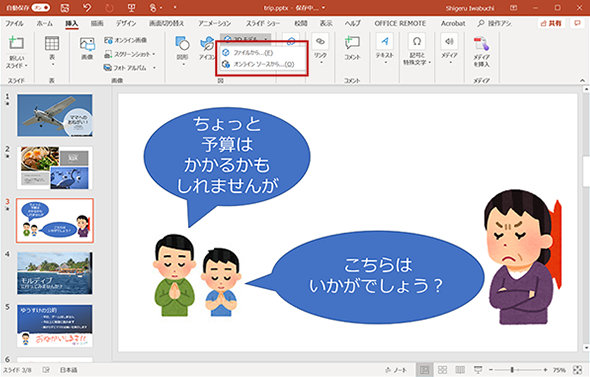
Task: Open the Quick Access Toolbar customize dropdown
Action: [x=175, y=8]
